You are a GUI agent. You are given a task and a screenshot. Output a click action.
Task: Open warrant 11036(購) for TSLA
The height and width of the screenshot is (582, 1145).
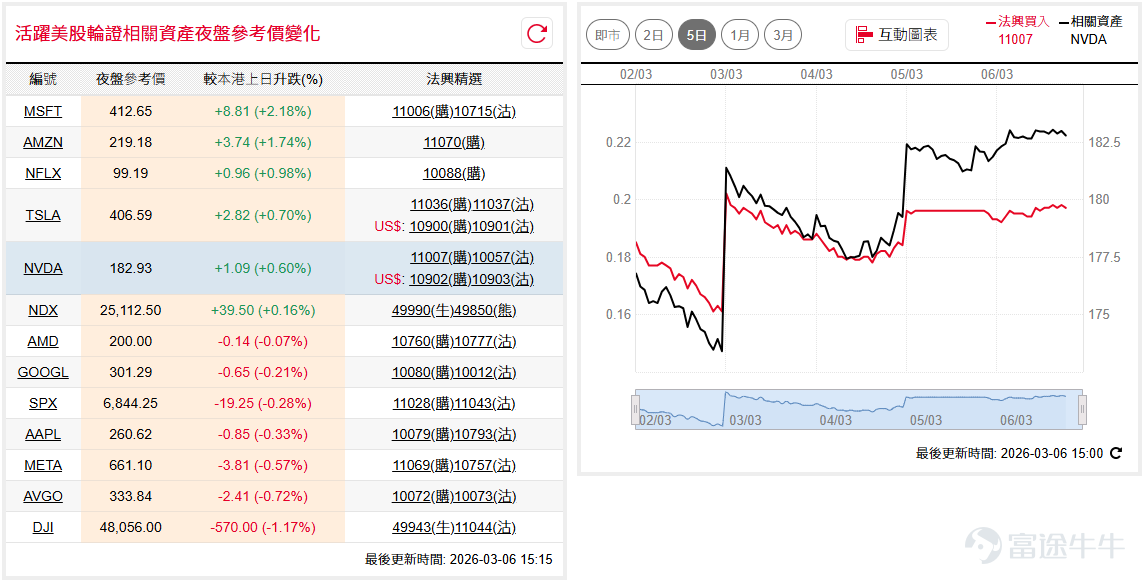[x=441, y=204]
